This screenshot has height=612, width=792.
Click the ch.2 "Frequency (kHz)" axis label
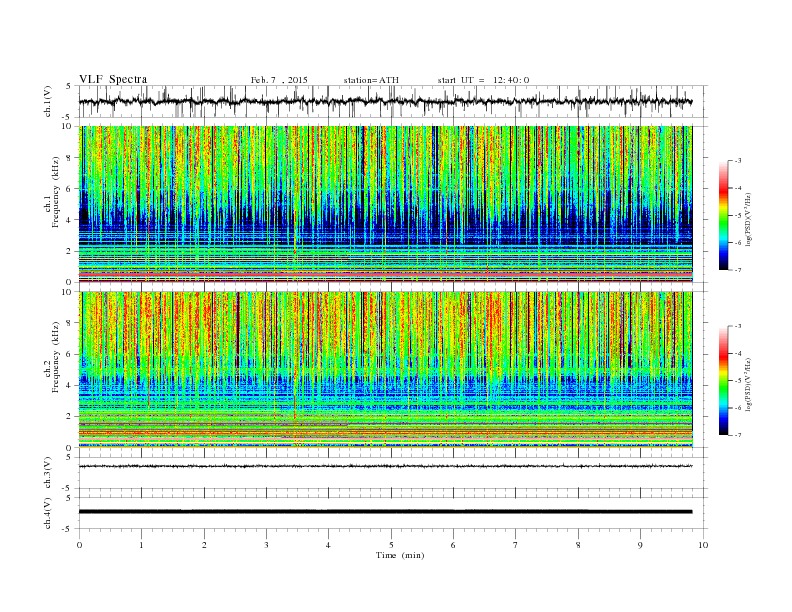point(56,356)
